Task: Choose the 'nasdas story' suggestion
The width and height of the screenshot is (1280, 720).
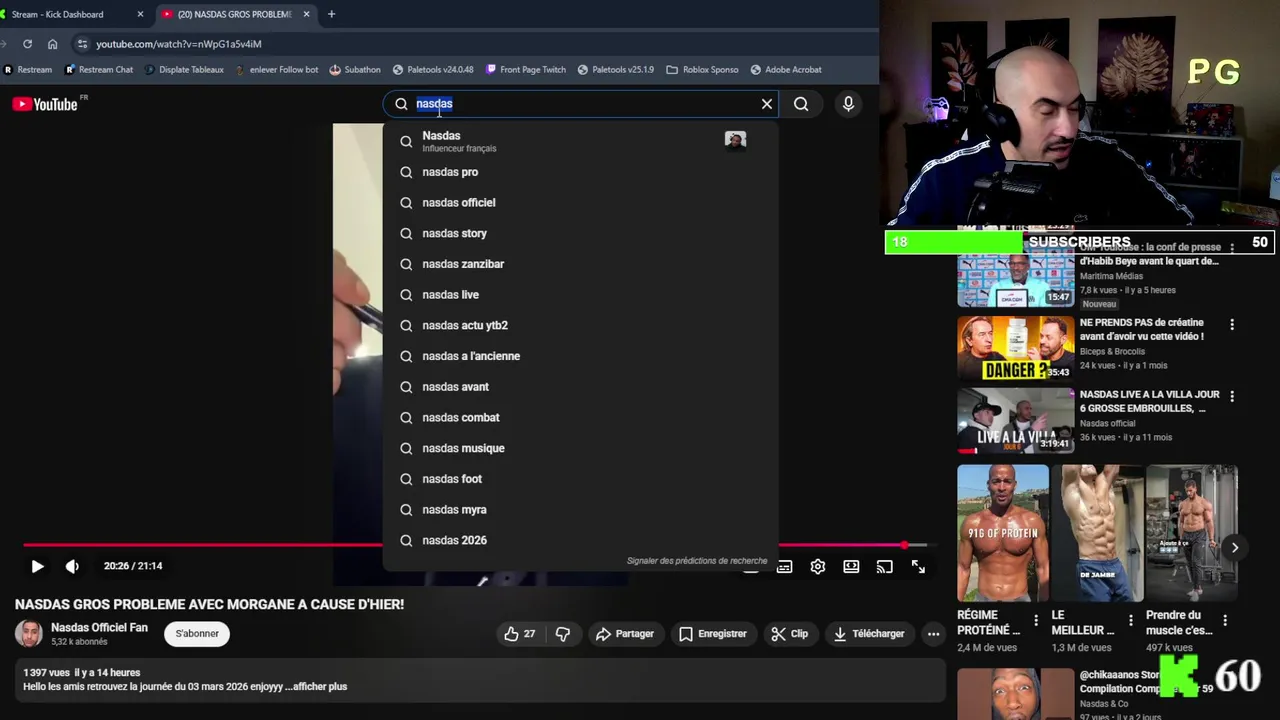Action: (580, 233)
